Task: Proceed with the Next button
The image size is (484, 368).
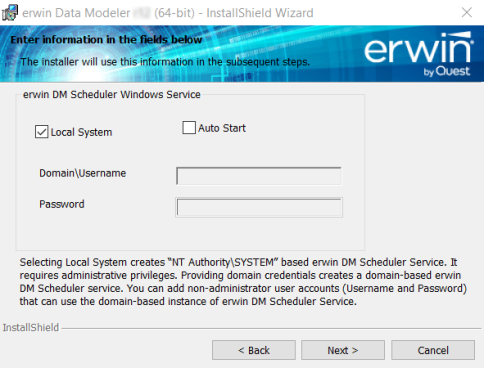Action: coord(343,350)
